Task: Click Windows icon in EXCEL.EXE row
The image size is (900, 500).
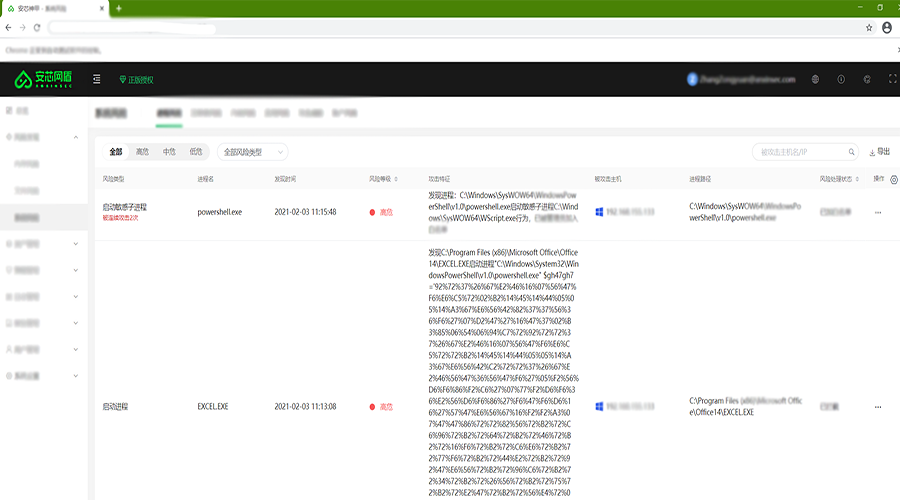Action: point(599,406)
